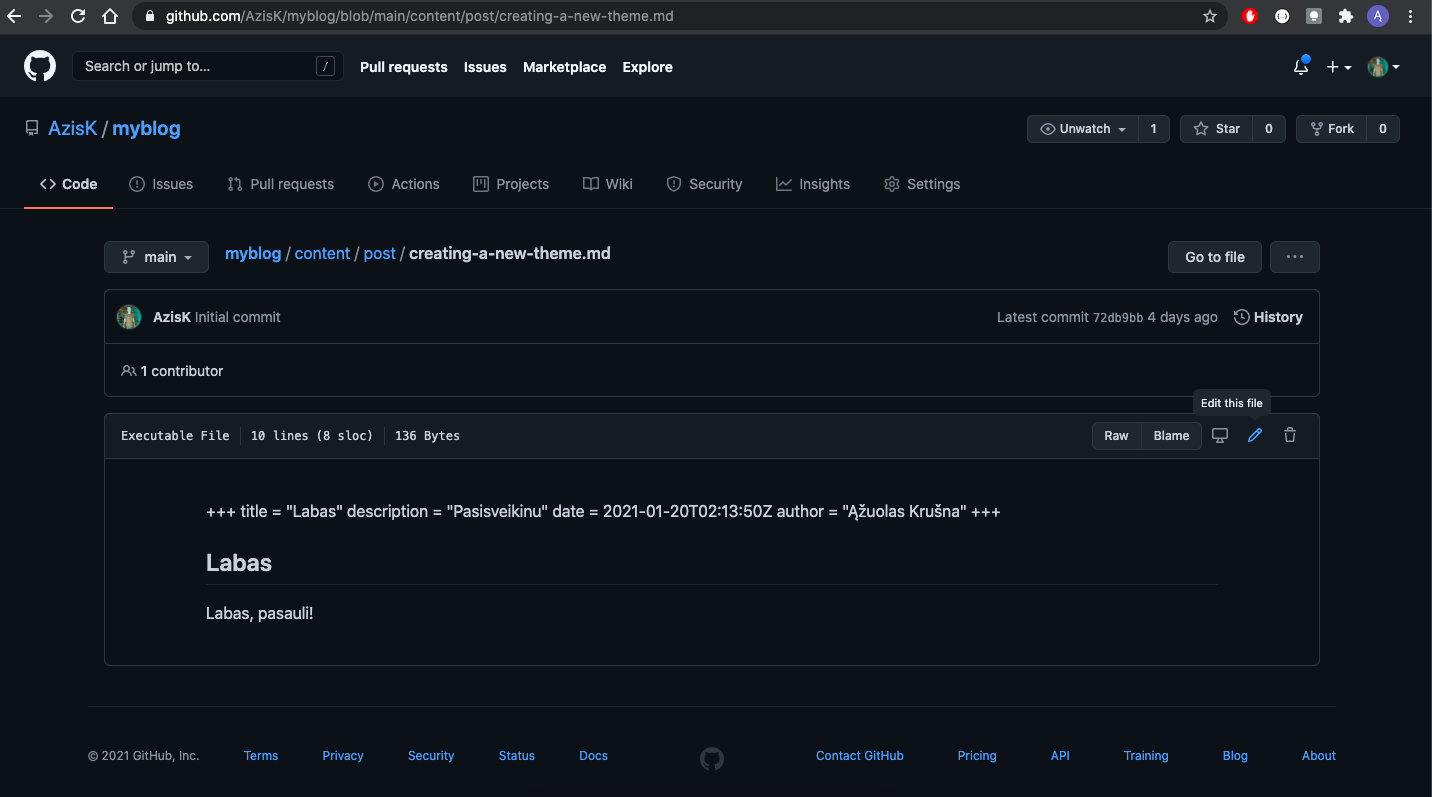Click the browser forward arrow

coord(46,16)
